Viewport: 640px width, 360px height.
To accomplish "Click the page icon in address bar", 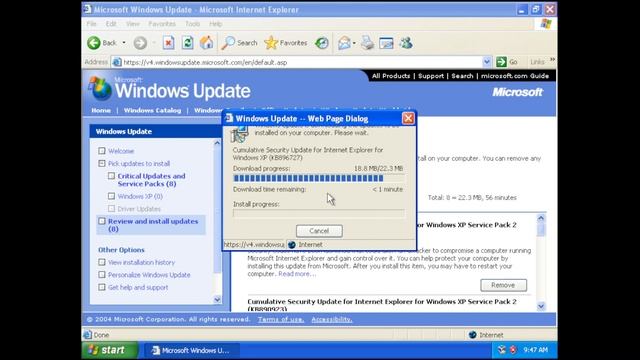I will (x=117, y=62).
